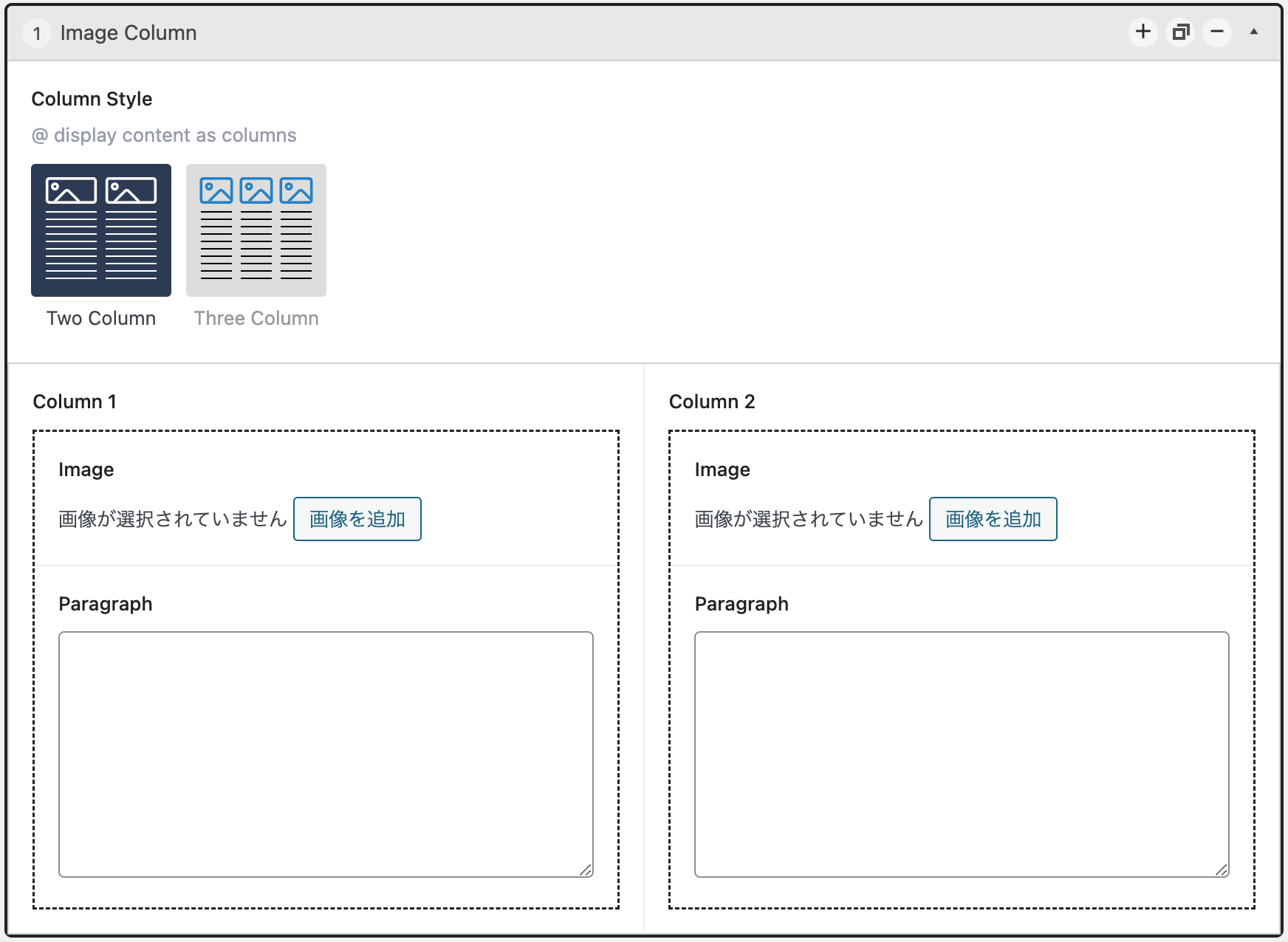Viewport: 1288px width, 942px height.
Task: Click the plus icon to add a layout row
Action: [x=1143, y=32]
